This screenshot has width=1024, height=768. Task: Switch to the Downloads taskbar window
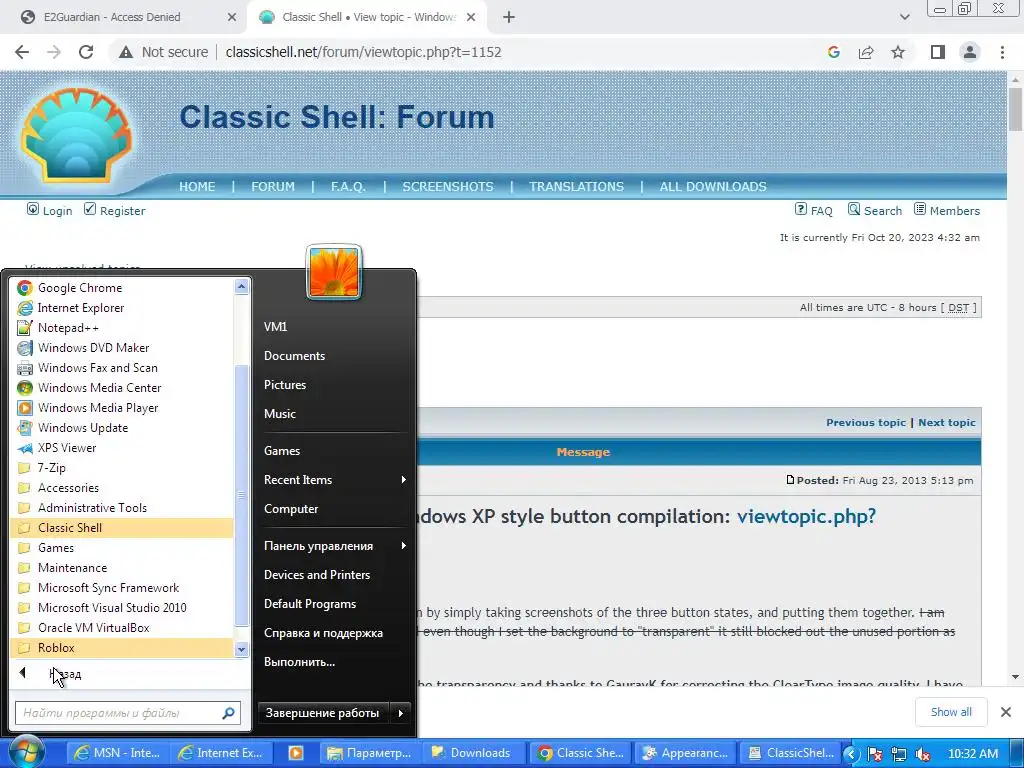coord(475,753)
